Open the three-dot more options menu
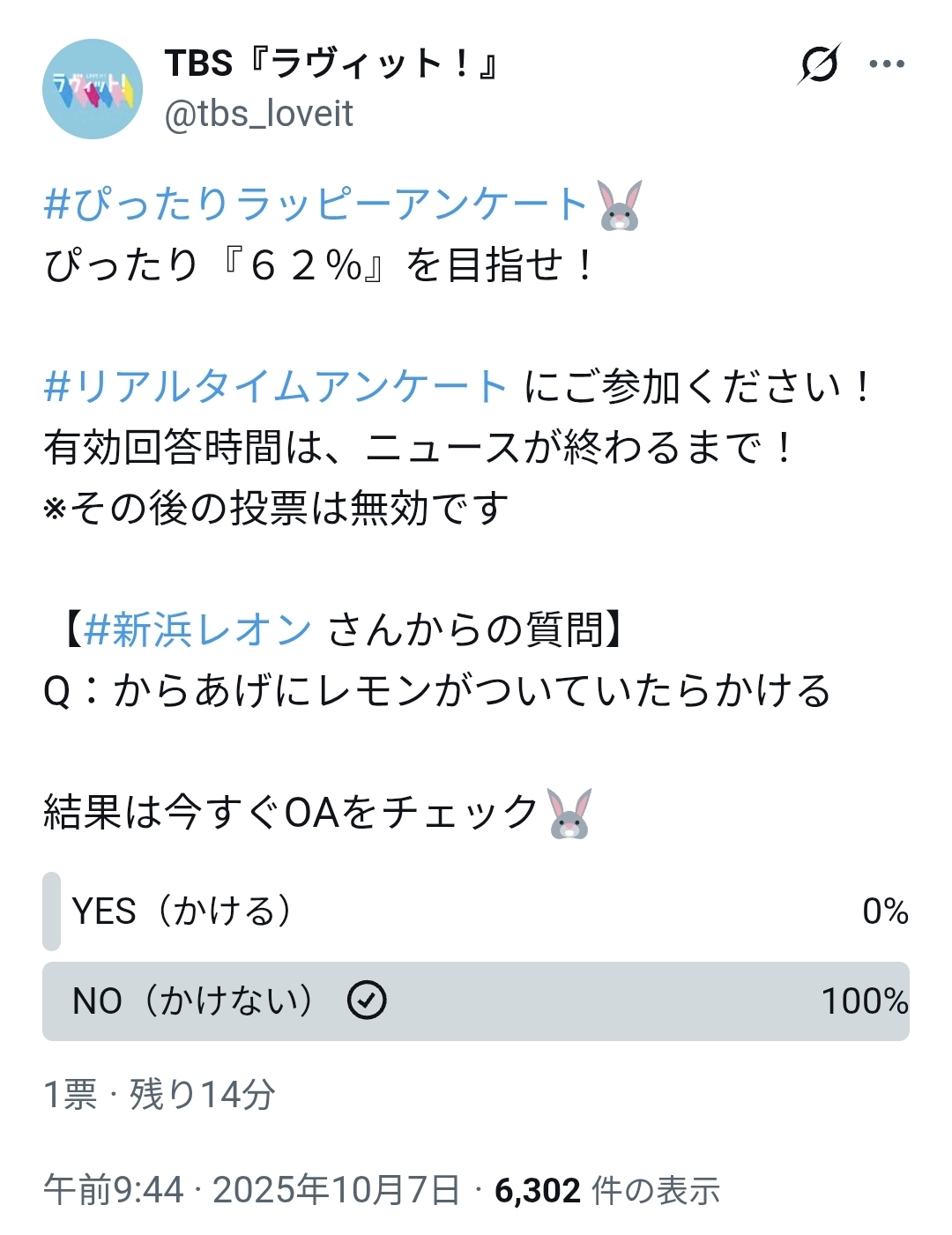 886,64
